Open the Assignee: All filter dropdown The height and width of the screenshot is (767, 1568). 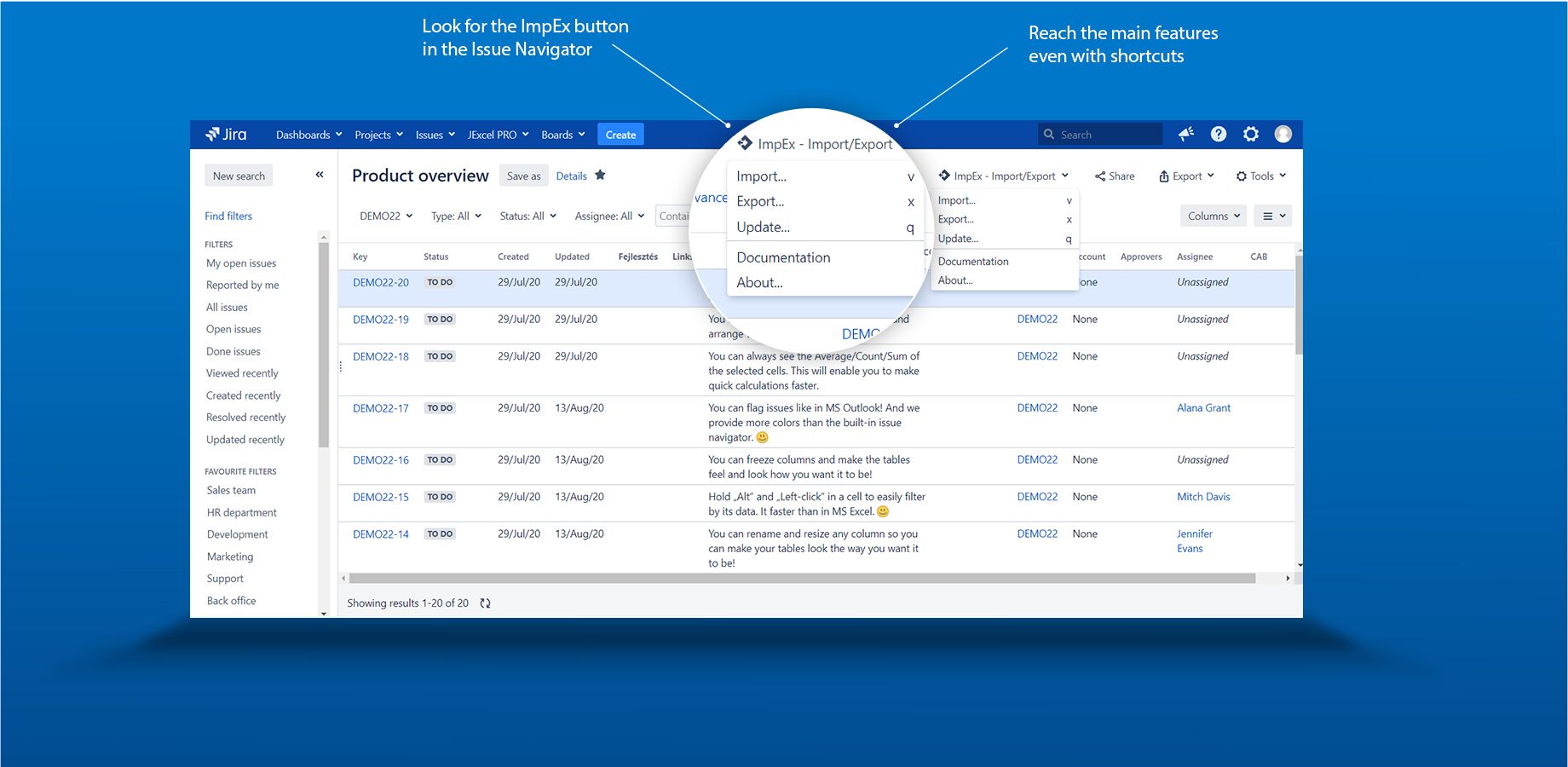coord(609,216)
